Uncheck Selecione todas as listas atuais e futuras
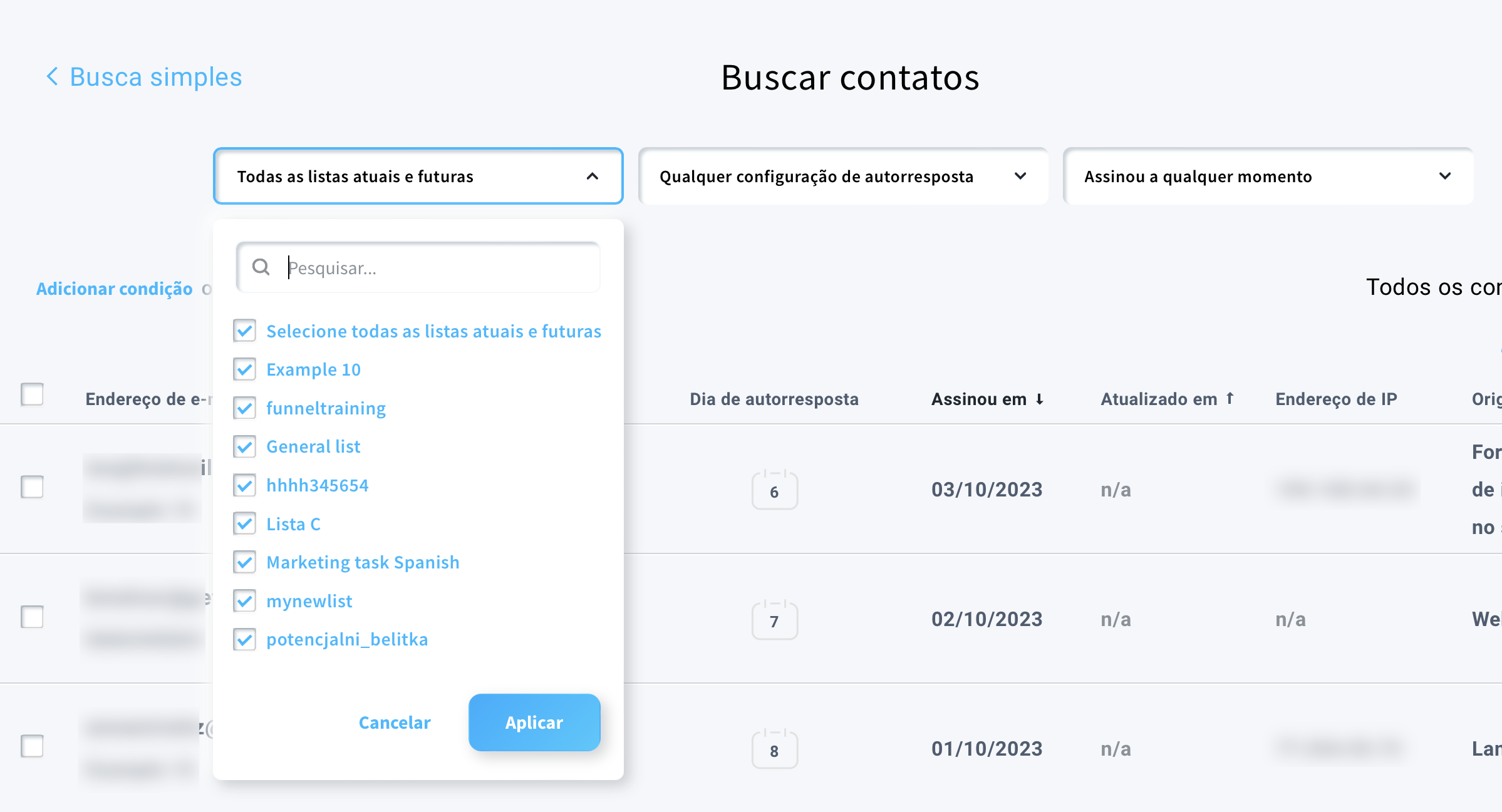This screenshot has height=812, width=1502. point(244,331)
